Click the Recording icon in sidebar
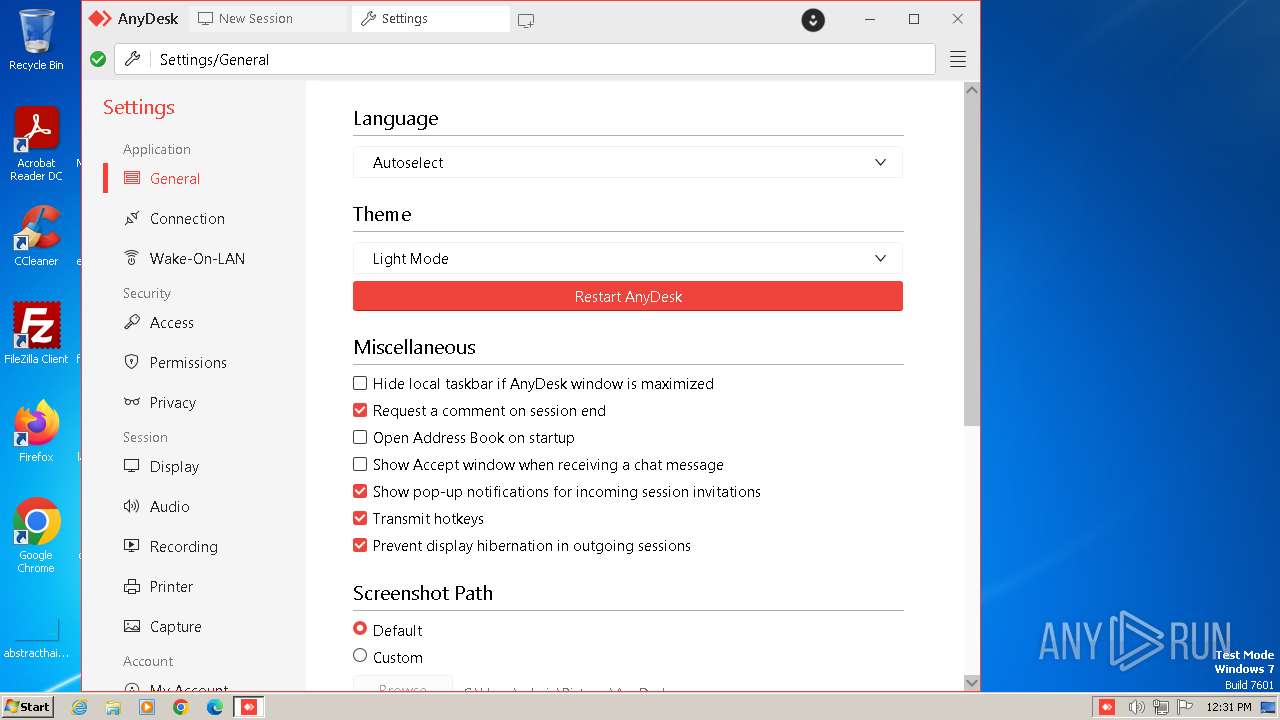Viewport: 1280px width, 720px height. [131, 547]
